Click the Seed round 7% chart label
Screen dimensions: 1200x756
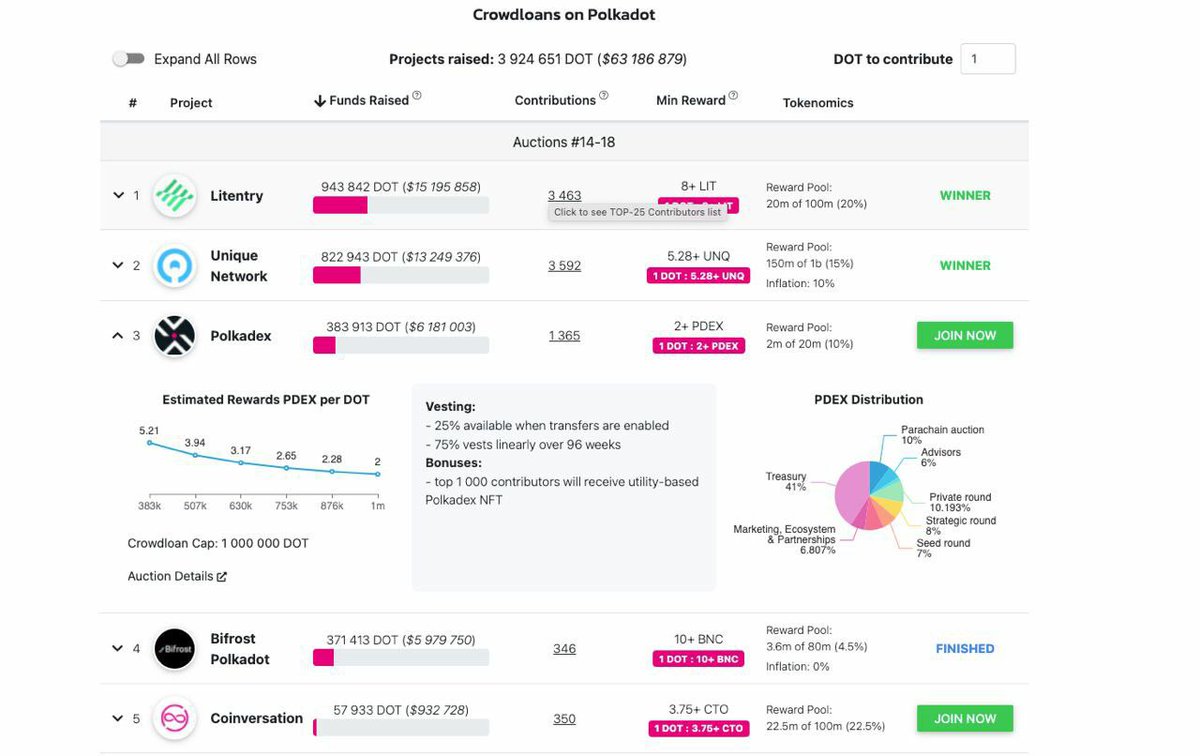click(943, 548)
